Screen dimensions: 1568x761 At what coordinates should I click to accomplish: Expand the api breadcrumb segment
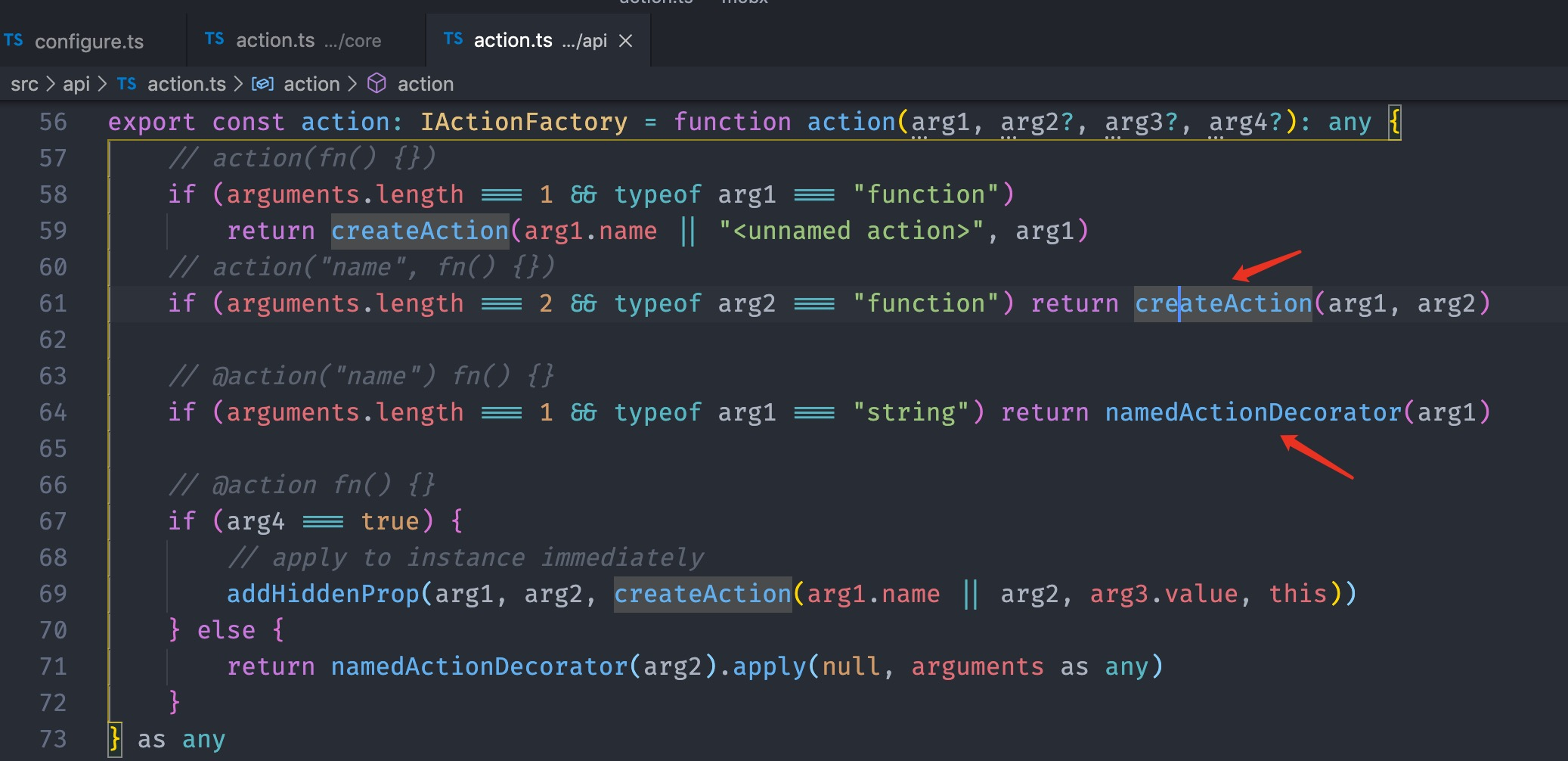coord(76,84)
